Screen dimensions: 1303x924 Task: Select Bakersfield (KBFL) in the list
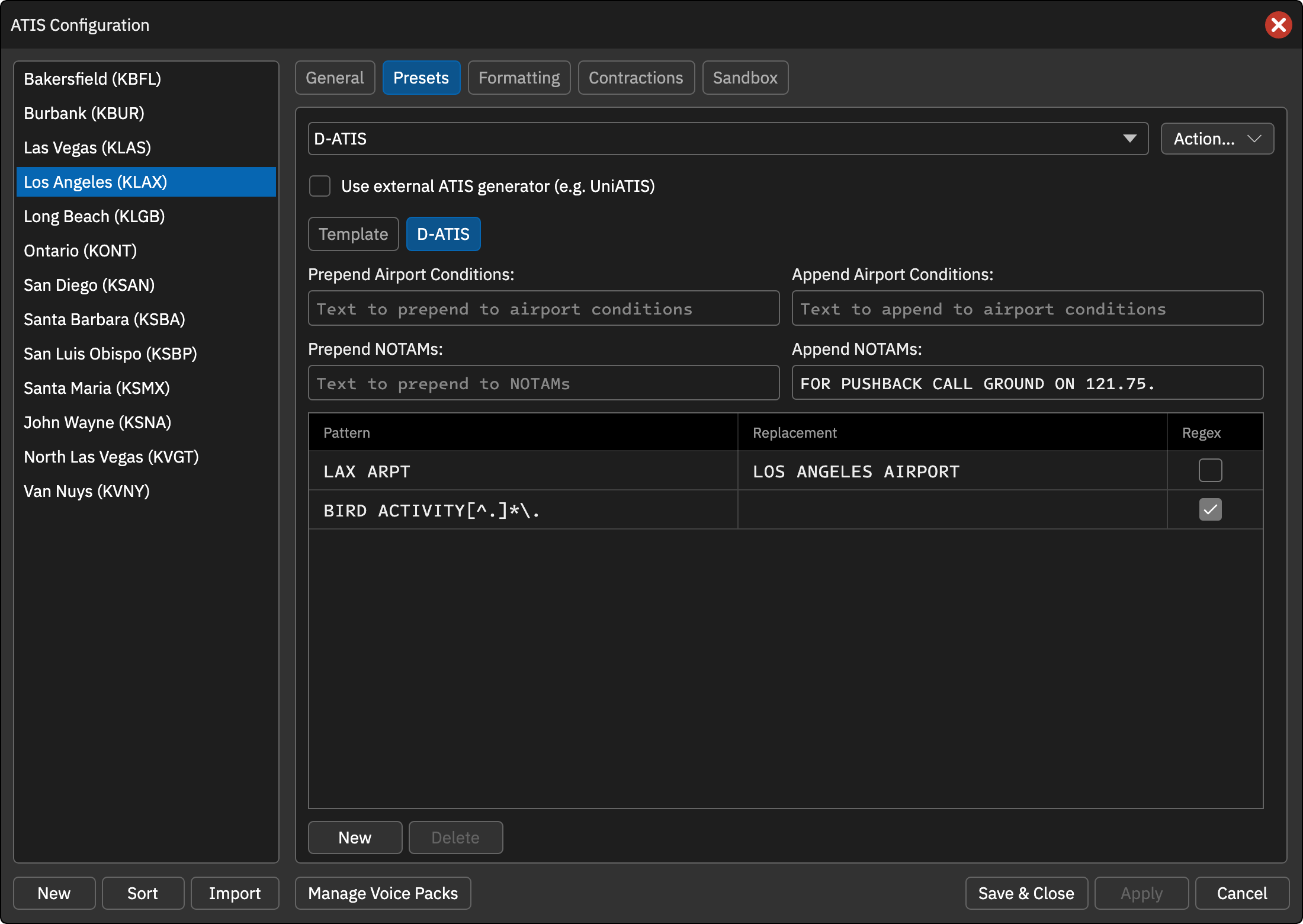coord(146,79)
